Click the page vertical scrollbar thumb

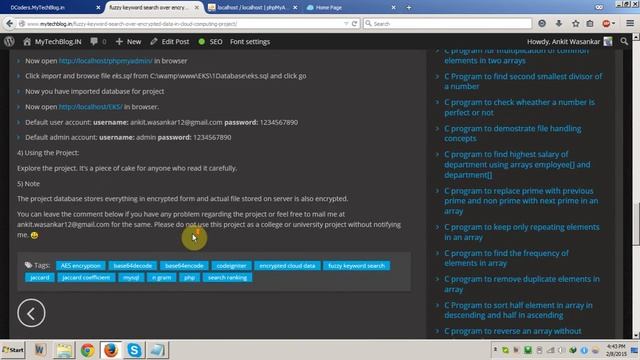click(636, 223)
